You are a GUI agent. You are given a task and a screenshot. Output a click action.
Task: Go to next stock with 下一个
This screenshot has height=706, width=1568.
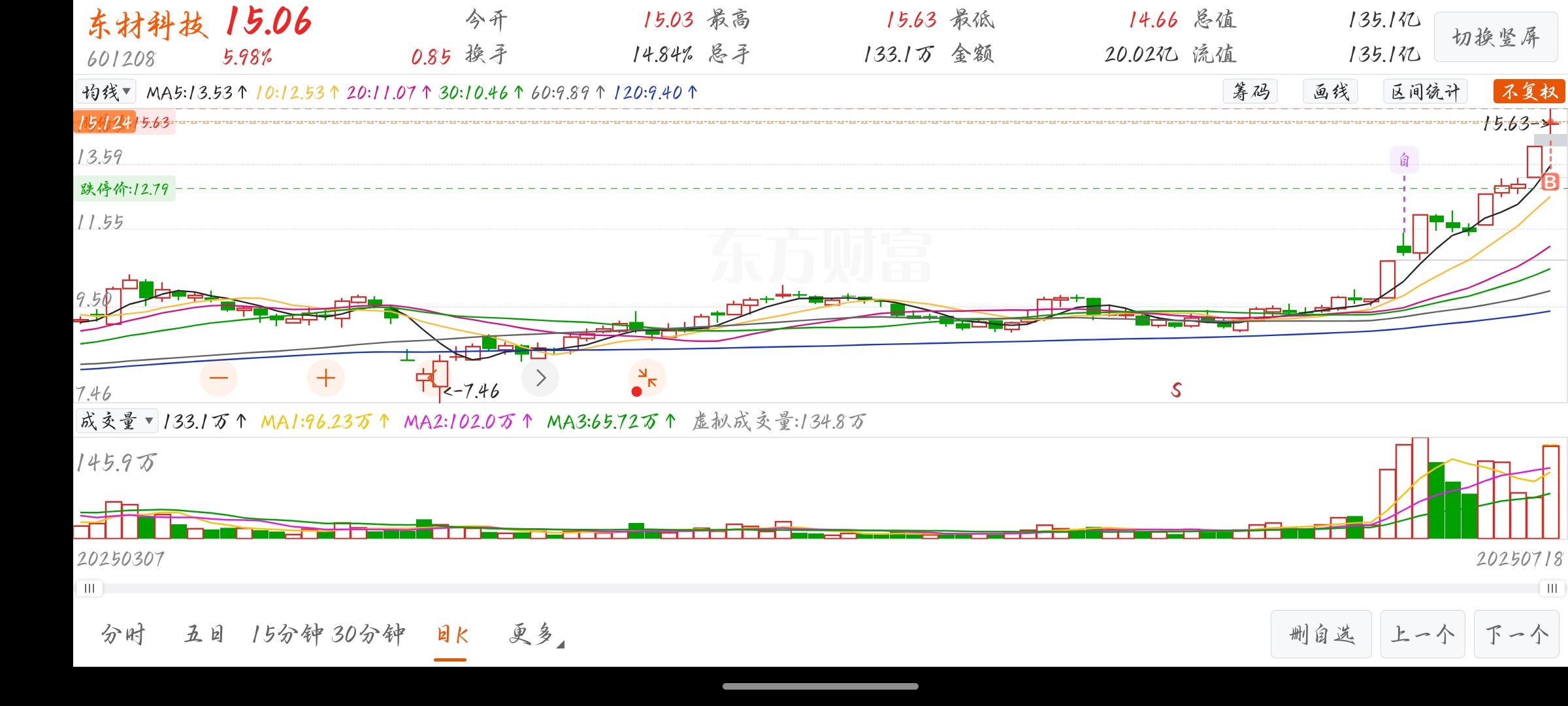[x=1517, y=634]
